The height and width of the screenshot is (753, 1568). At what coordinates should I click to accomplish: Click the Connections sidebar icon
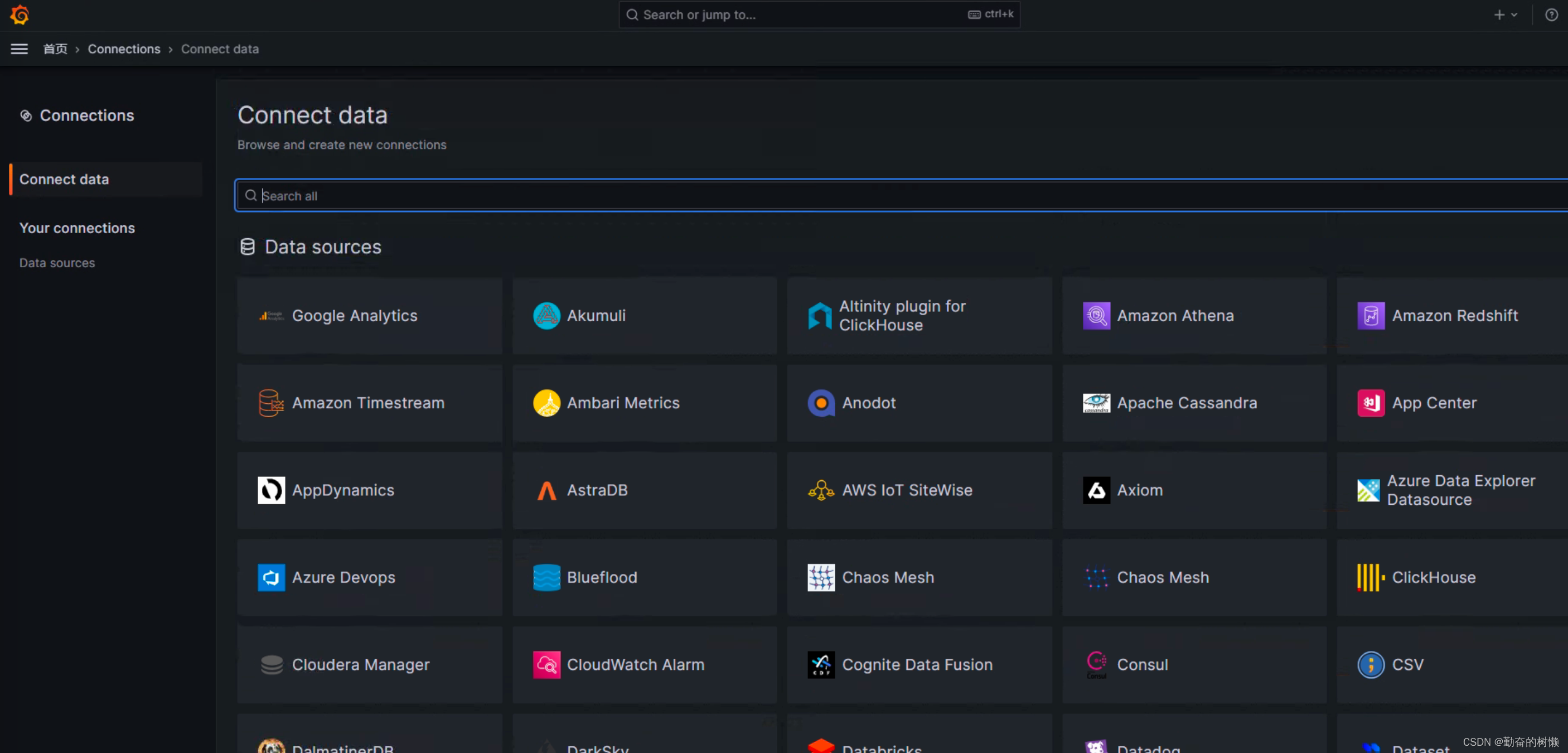click(26, 115)
